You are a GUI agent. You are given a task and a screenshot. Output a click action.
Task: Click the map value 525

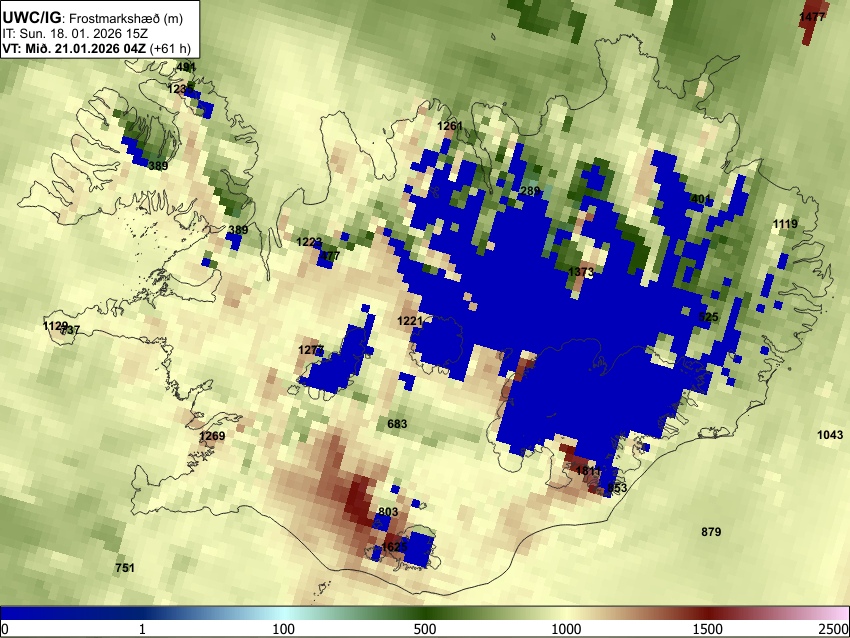pyautogui.click(x=708, y=317)
